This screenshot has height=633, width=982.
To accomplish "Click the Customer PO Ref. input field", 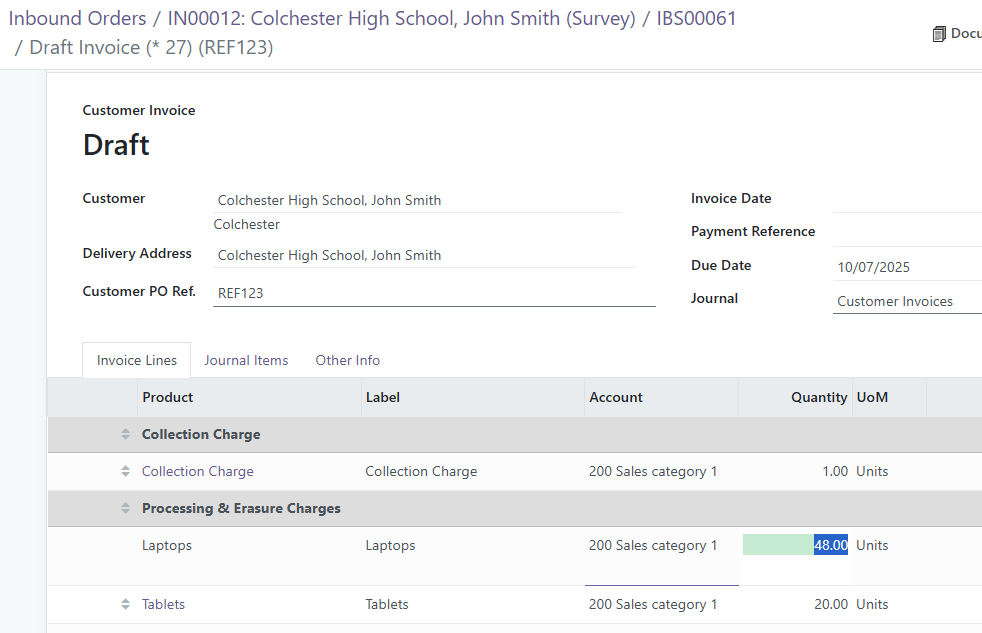I will [434, 293].
